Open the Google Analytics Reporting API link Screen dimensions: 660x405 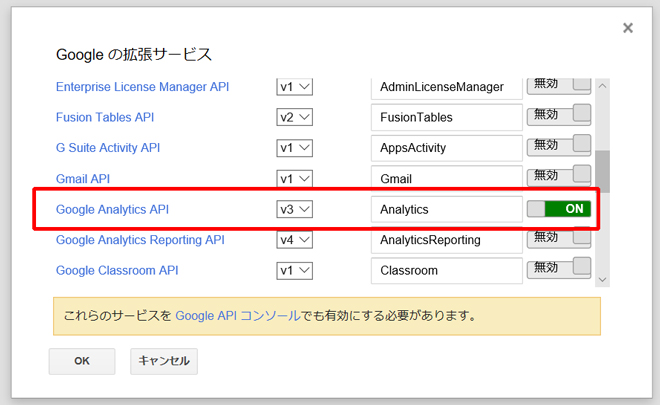tap(140, 240)
